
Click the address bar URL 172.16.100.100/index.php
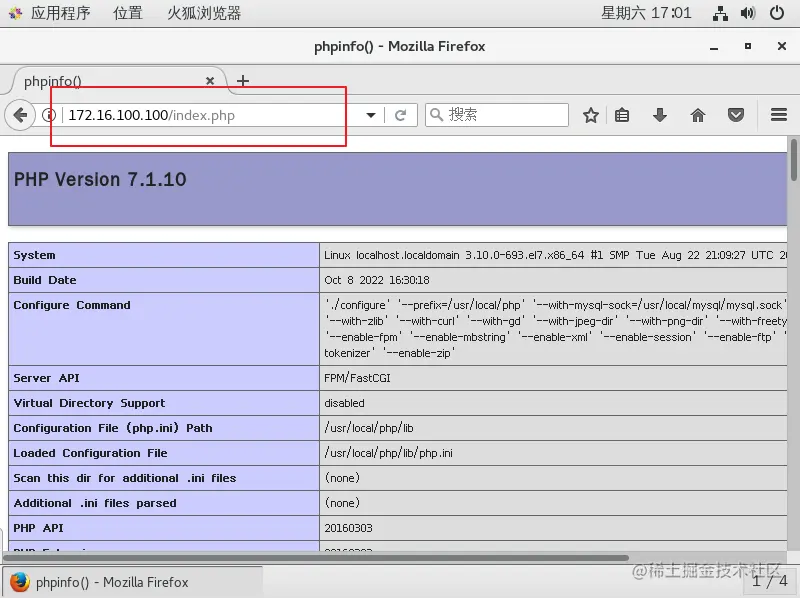152,115
